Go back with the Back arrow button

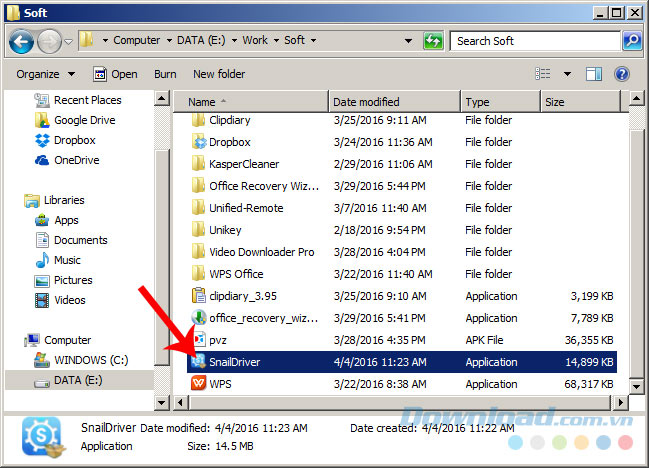(21, 41)
